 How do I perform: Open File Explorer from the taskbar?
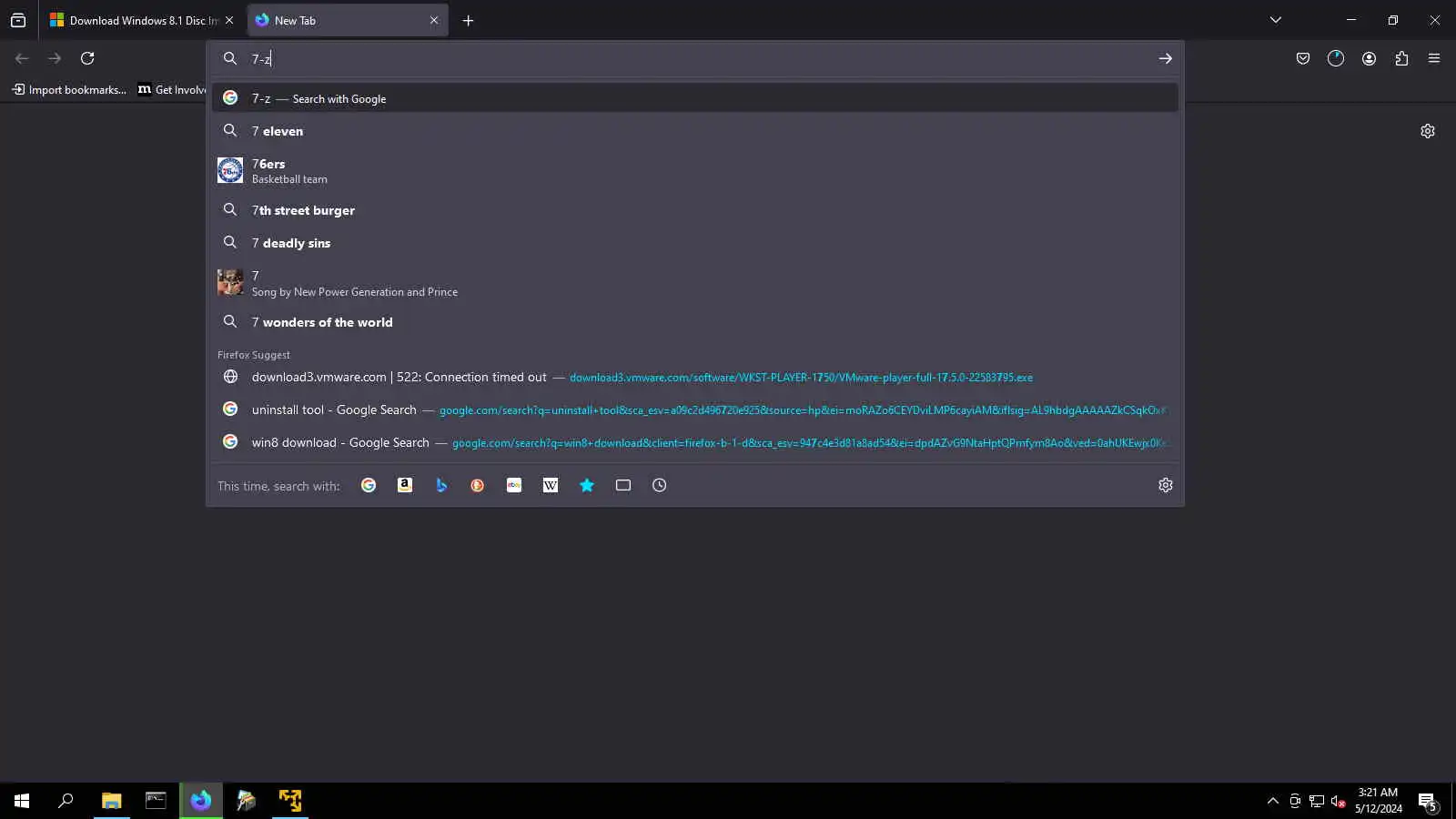[x=111, y=801]
